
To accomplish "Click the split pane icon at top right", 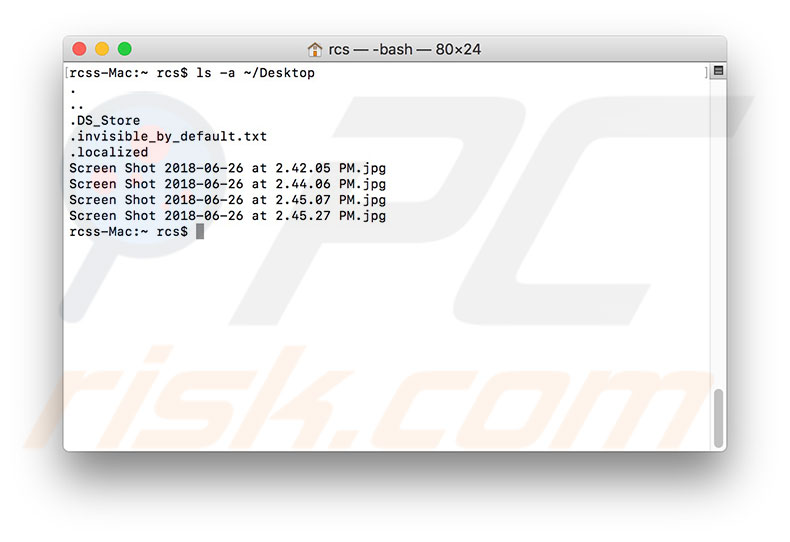I will (x=719, y=71).
